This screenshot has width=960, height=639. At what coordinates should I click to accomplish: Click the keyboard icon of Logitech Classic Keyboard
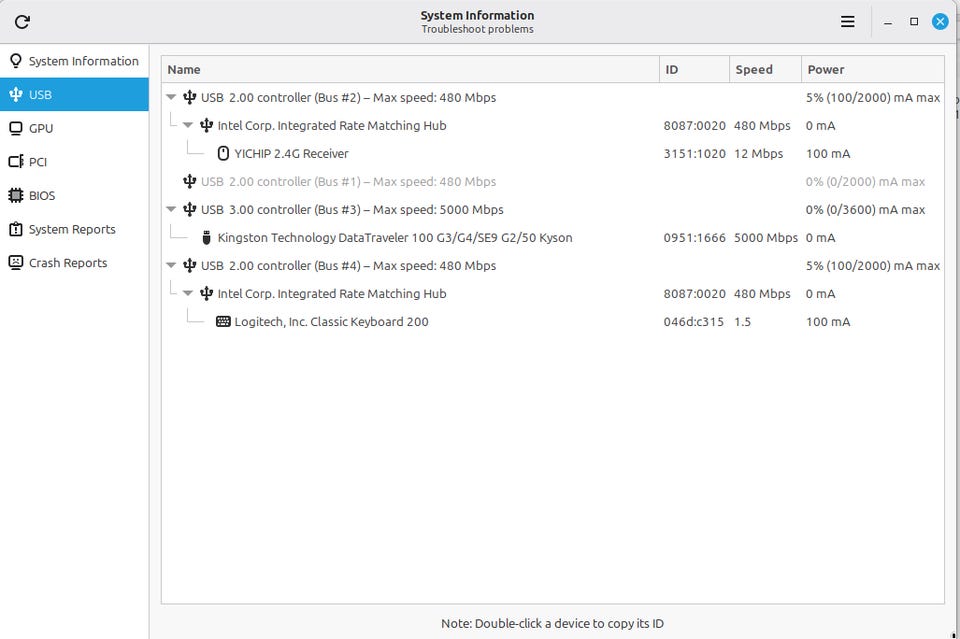223,321
